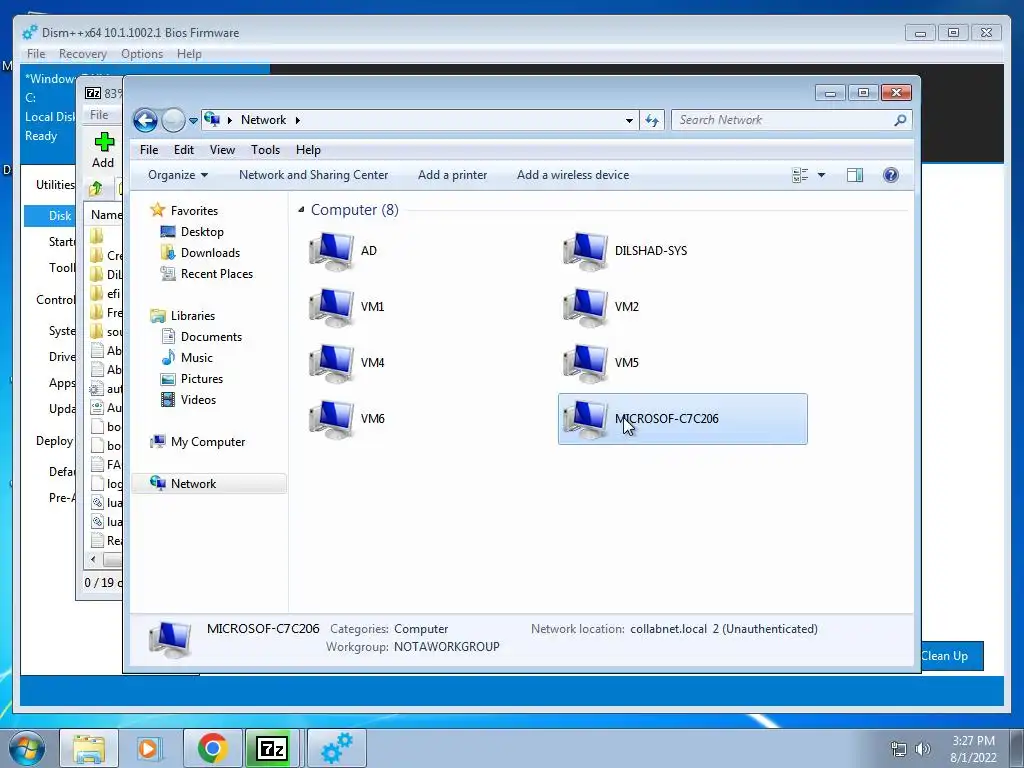Click Add a wireless device
1024x768 pixels.
pyautogui.click(x=573, y=175)
